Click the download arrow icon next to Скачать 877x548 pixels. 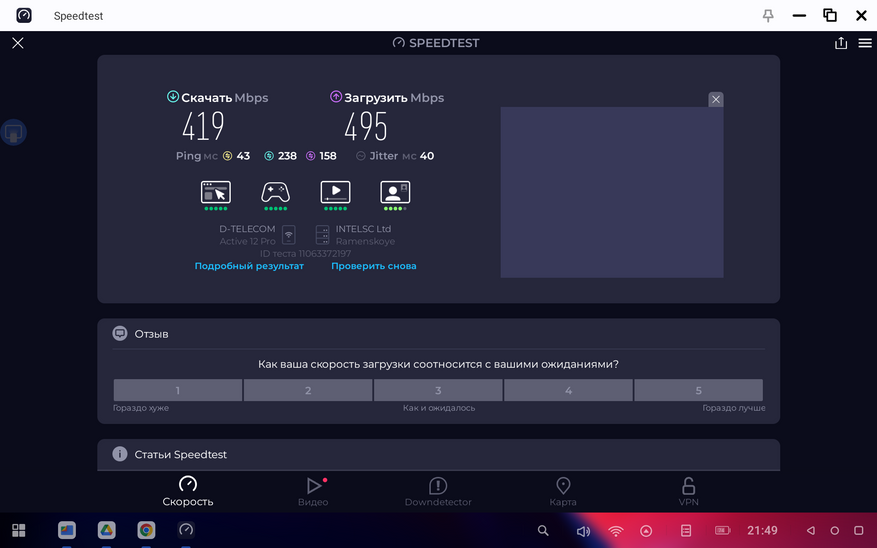tap(173, 96)
